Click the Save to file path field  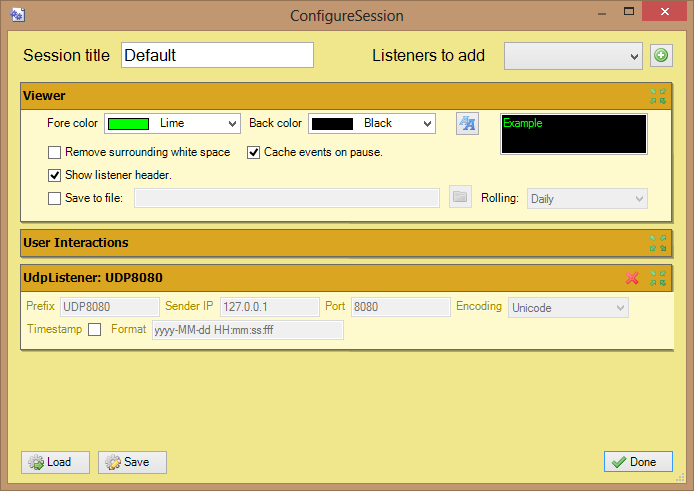[287, 198]
